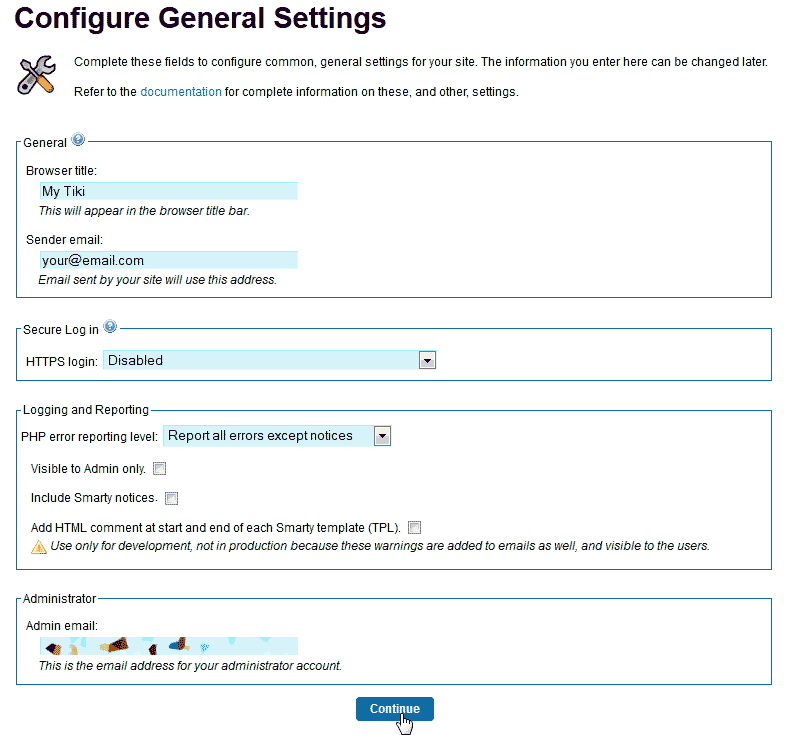Click the yellow warning triangle icon
791x735 pixels.
39,547
